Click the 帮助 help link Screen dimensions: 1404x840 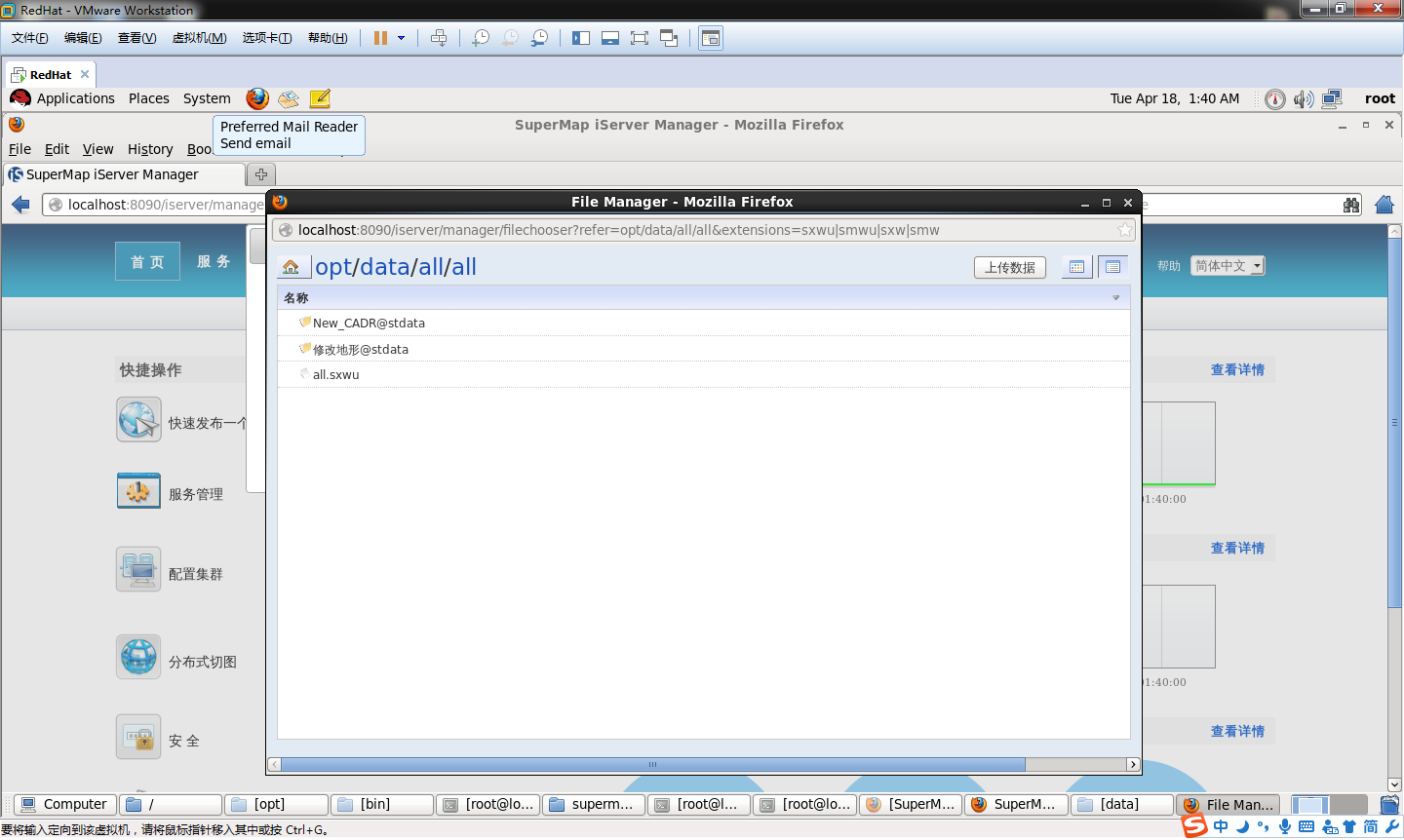(1169, 266)
